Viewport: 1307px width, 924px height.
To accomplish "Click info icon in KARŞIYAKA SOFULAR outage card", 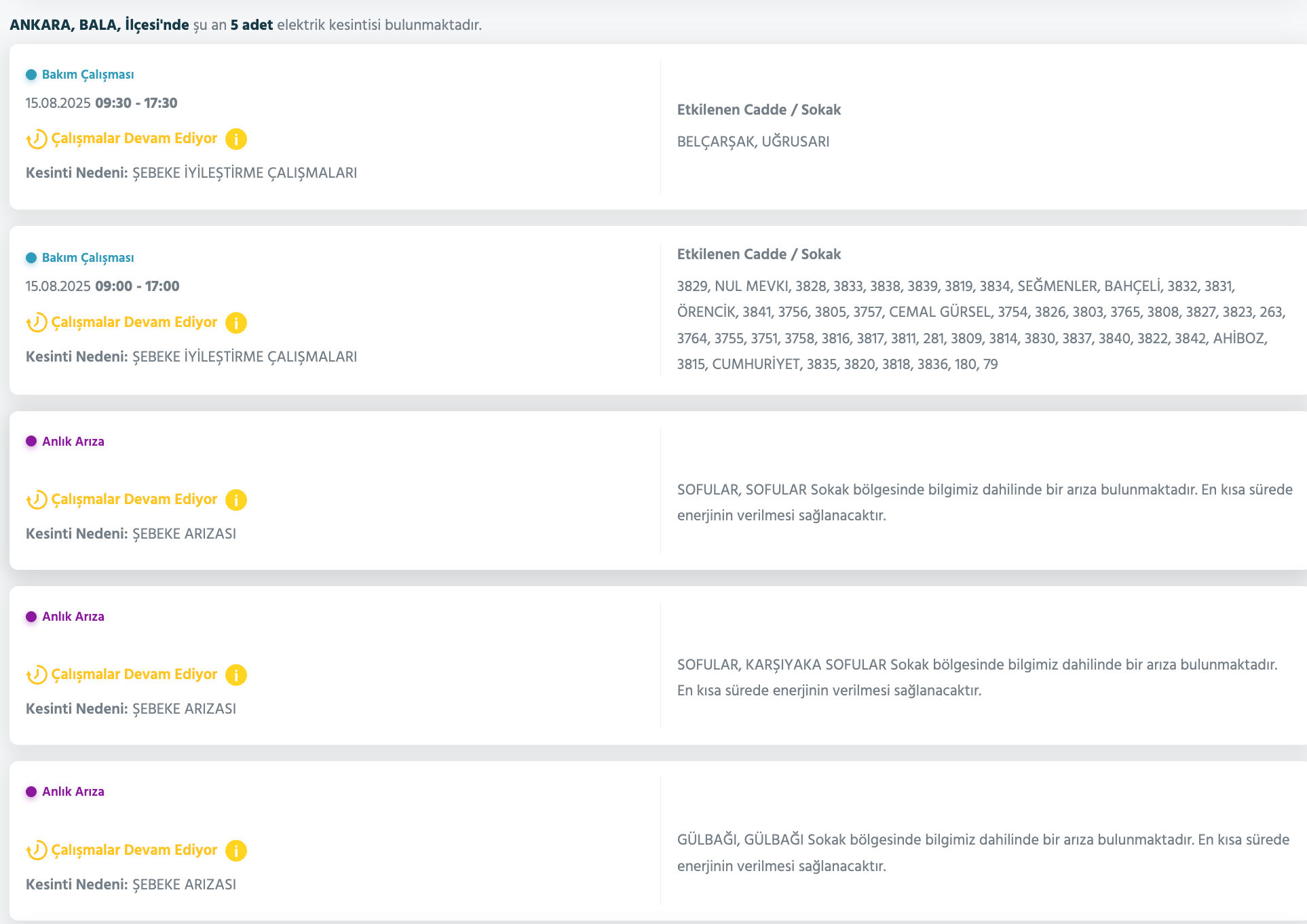I will point(235,675).
